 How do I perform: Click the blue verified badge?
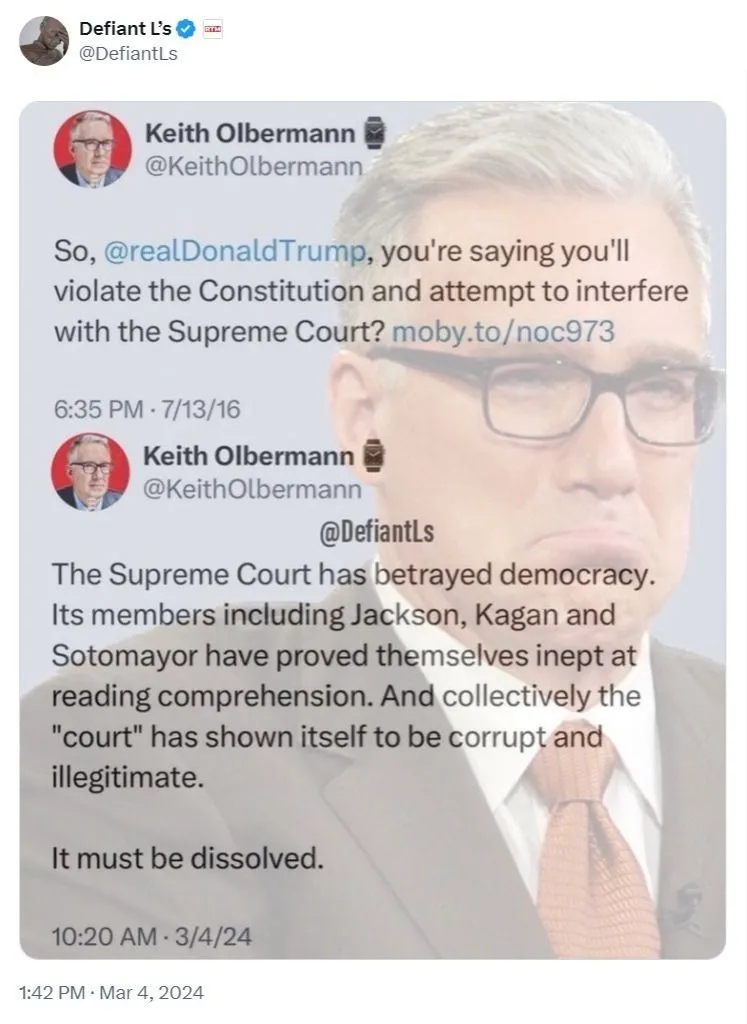186,29
